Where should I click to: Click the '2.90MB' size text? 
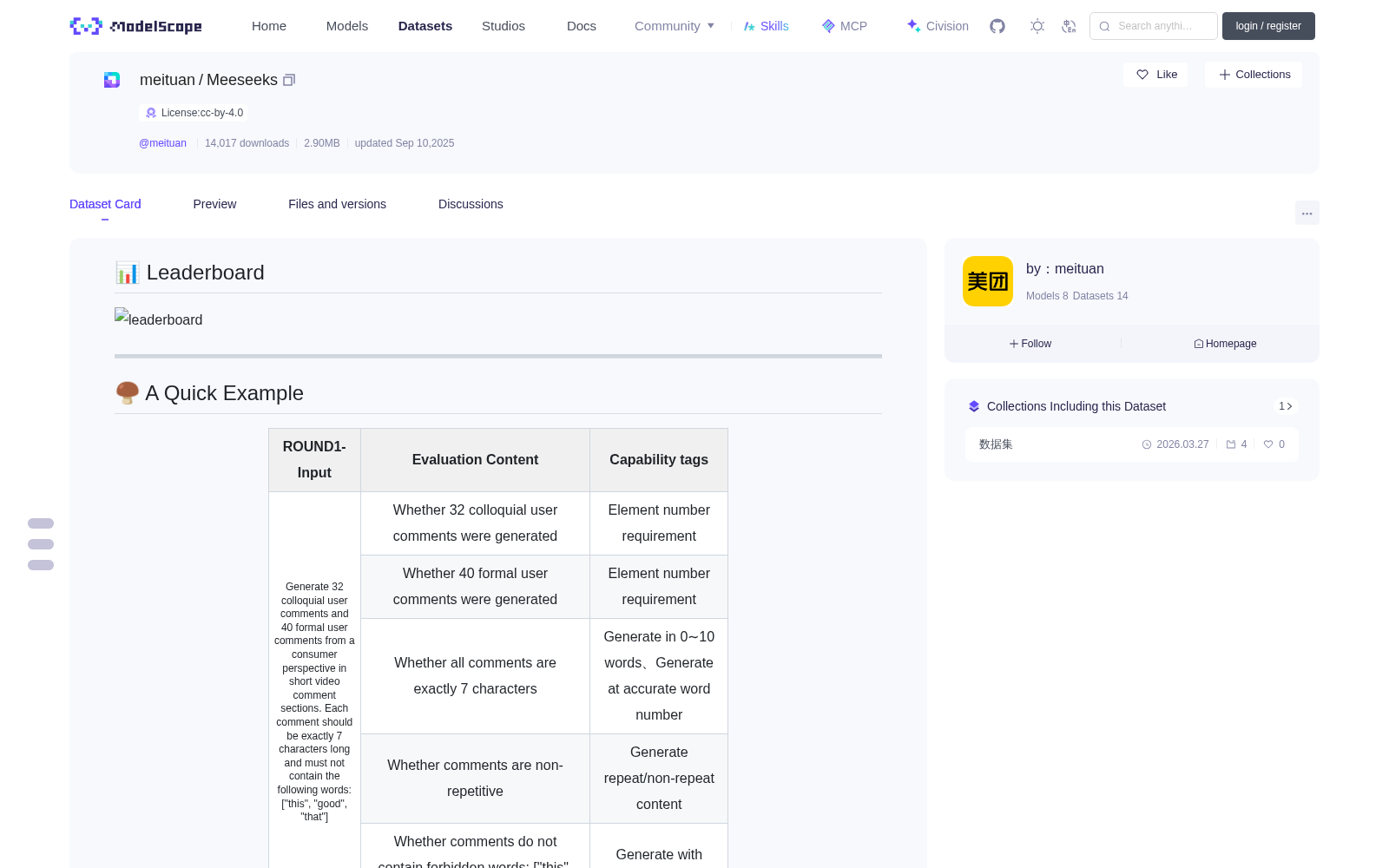tap(322, 143)
